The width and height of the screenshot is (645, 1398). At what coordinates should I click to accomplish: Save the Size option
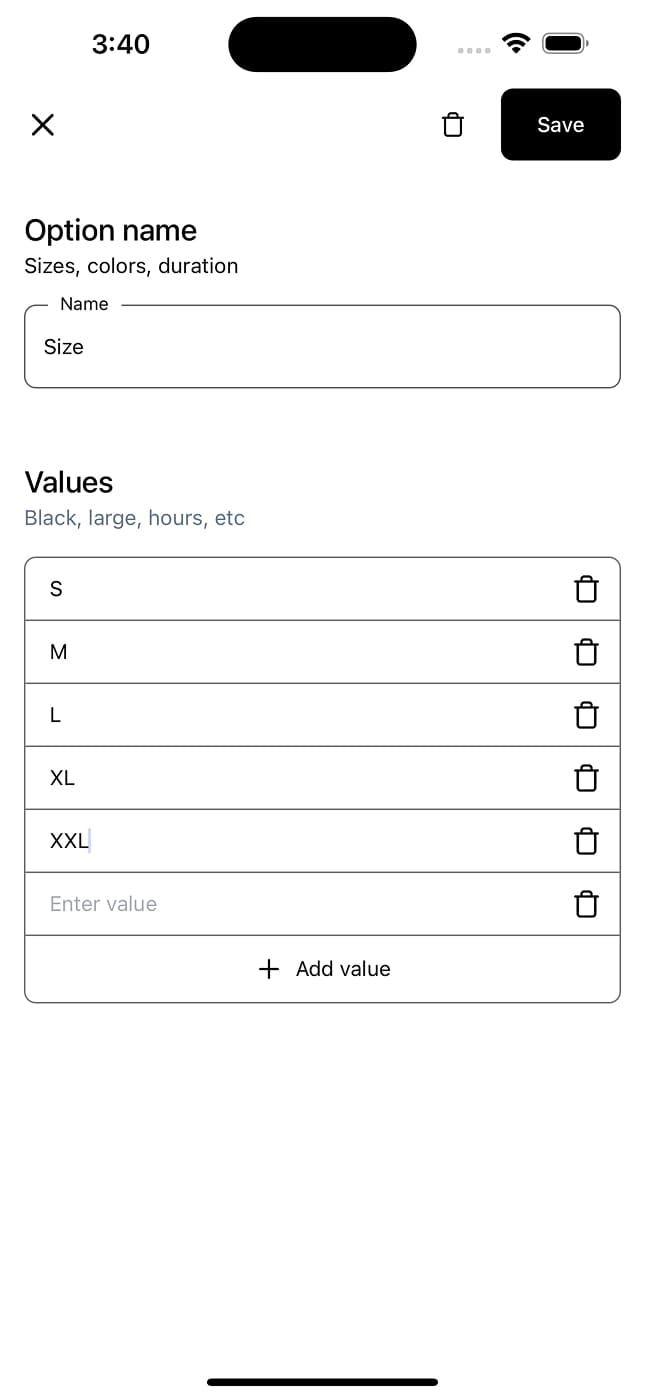(x=560, y=124)
